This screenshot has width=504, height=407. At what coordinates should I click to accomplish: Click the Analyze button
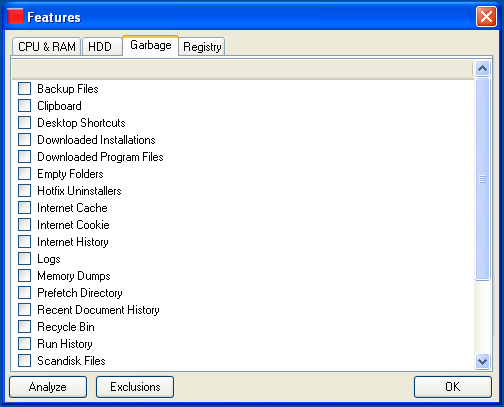[48, 387]
